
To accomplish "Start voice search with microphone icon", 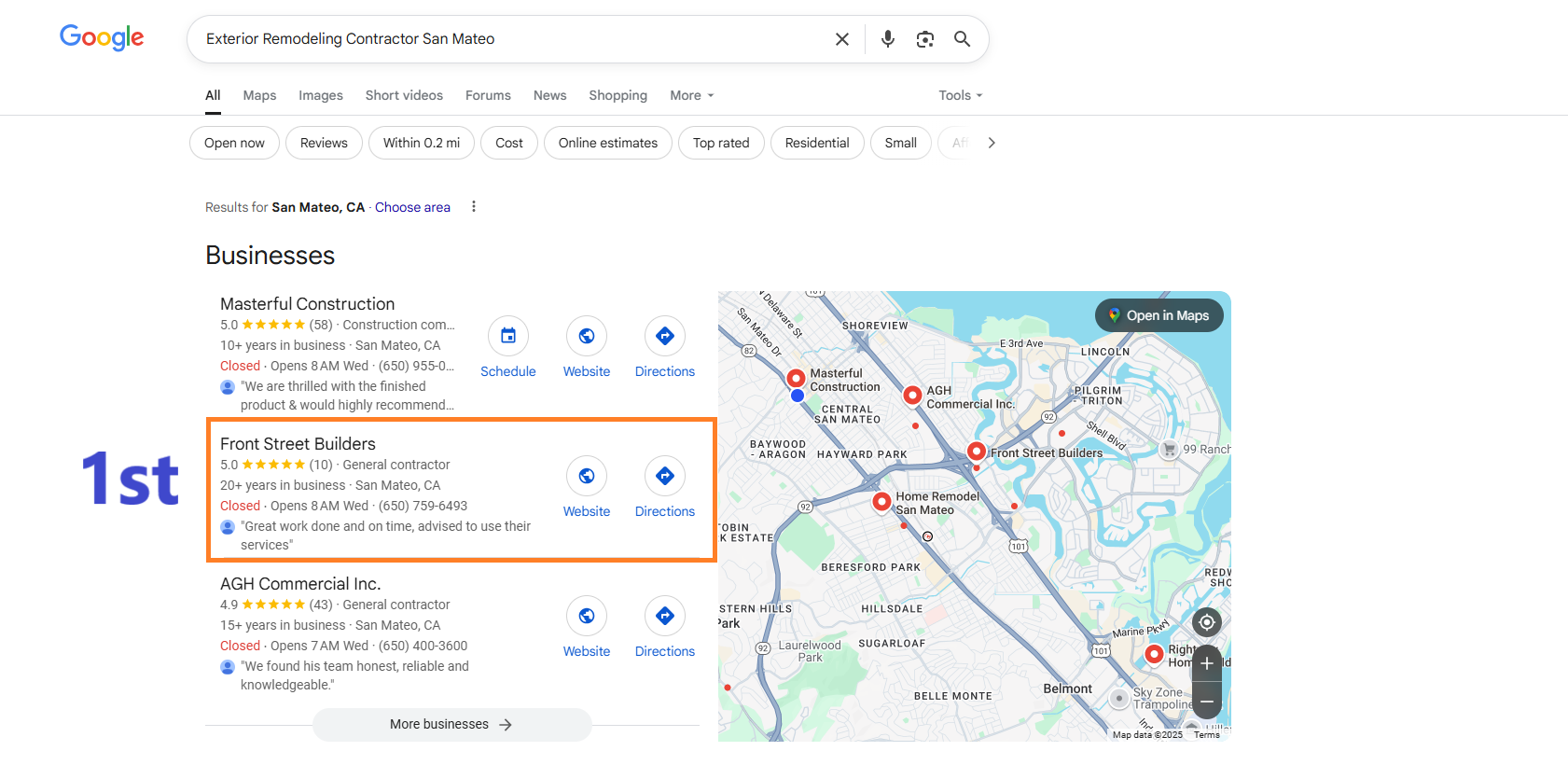I will (x=888, y=39).
